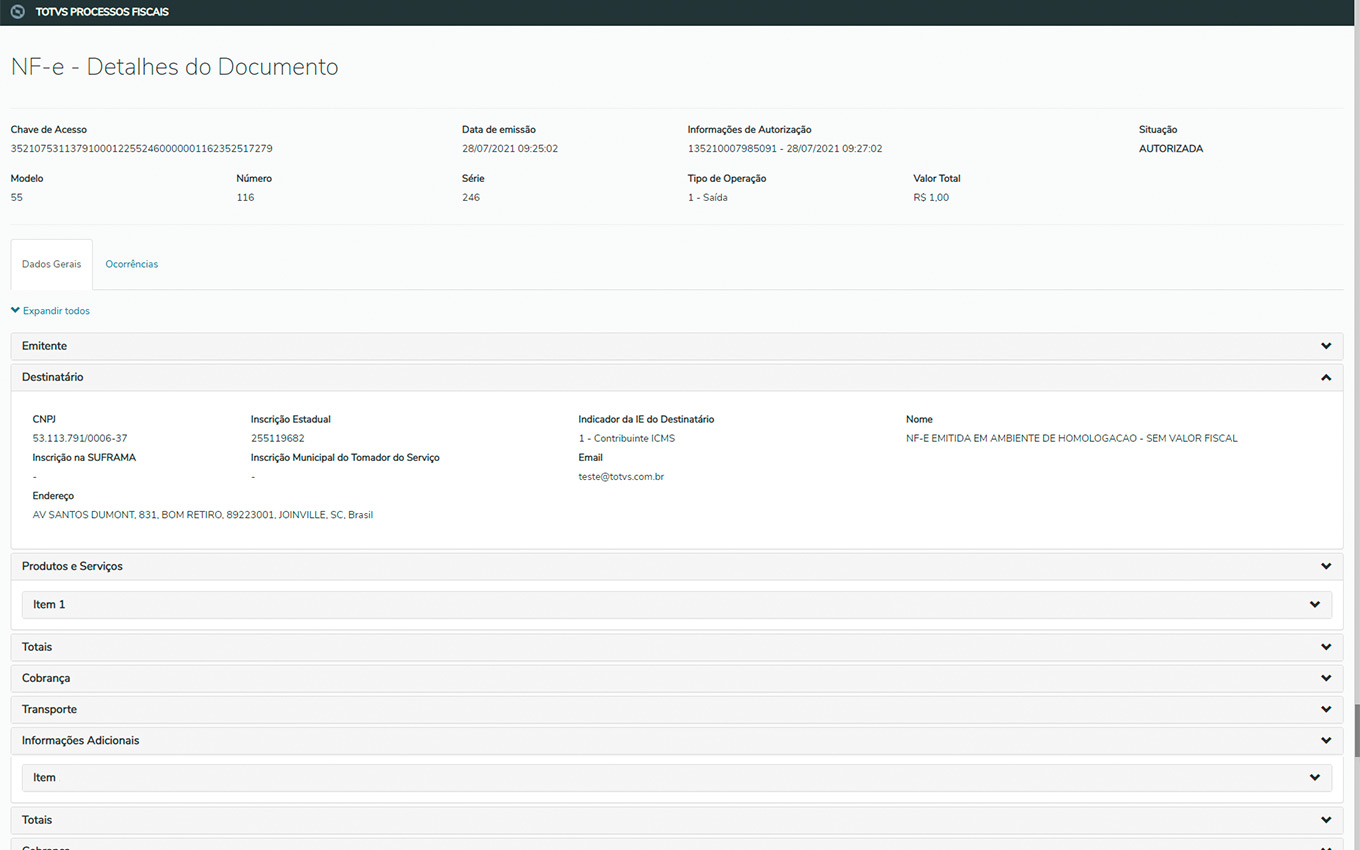The height and width of the screenshot is (850, 1360).
Task: Click the teste@totvs.com.br email text
Action: (x=621, y=477)
